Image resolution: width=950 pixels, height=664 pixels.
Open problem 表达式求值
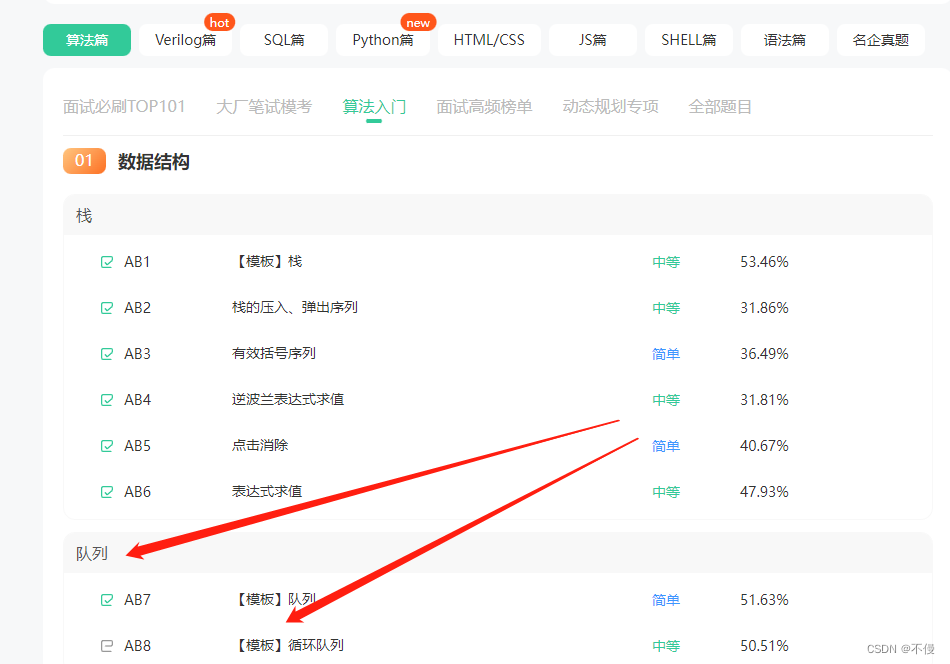tap(267, 492)
